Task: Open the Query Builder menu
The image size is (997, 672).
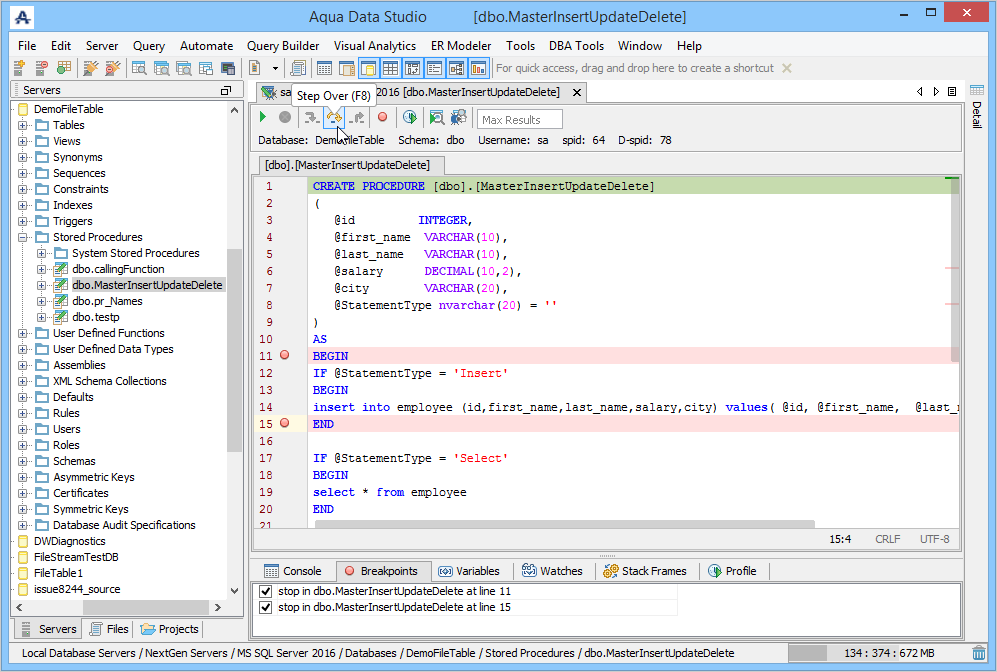Action: point(283,46)
